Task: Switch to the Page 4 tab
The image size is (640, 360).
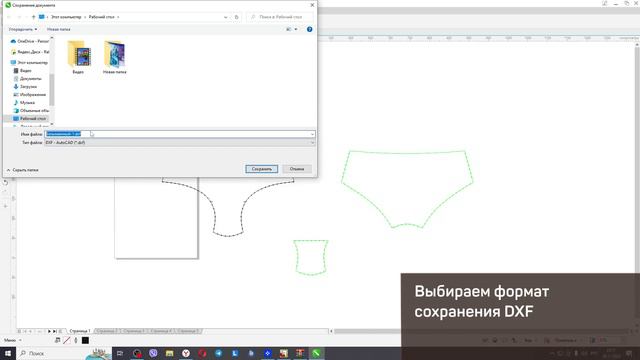Action: 161,331
